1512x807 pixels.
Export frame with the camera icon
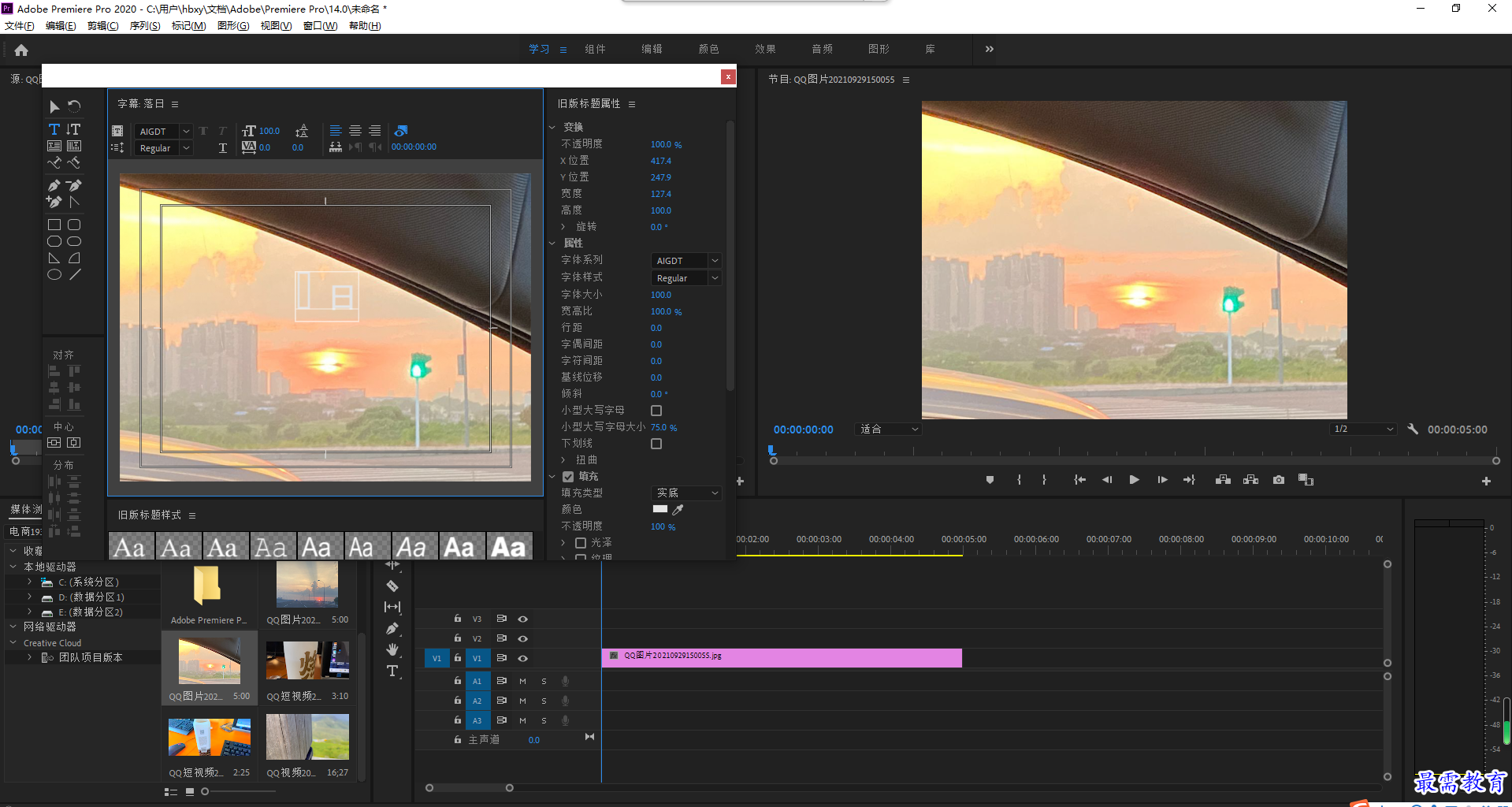(1279, 480)
